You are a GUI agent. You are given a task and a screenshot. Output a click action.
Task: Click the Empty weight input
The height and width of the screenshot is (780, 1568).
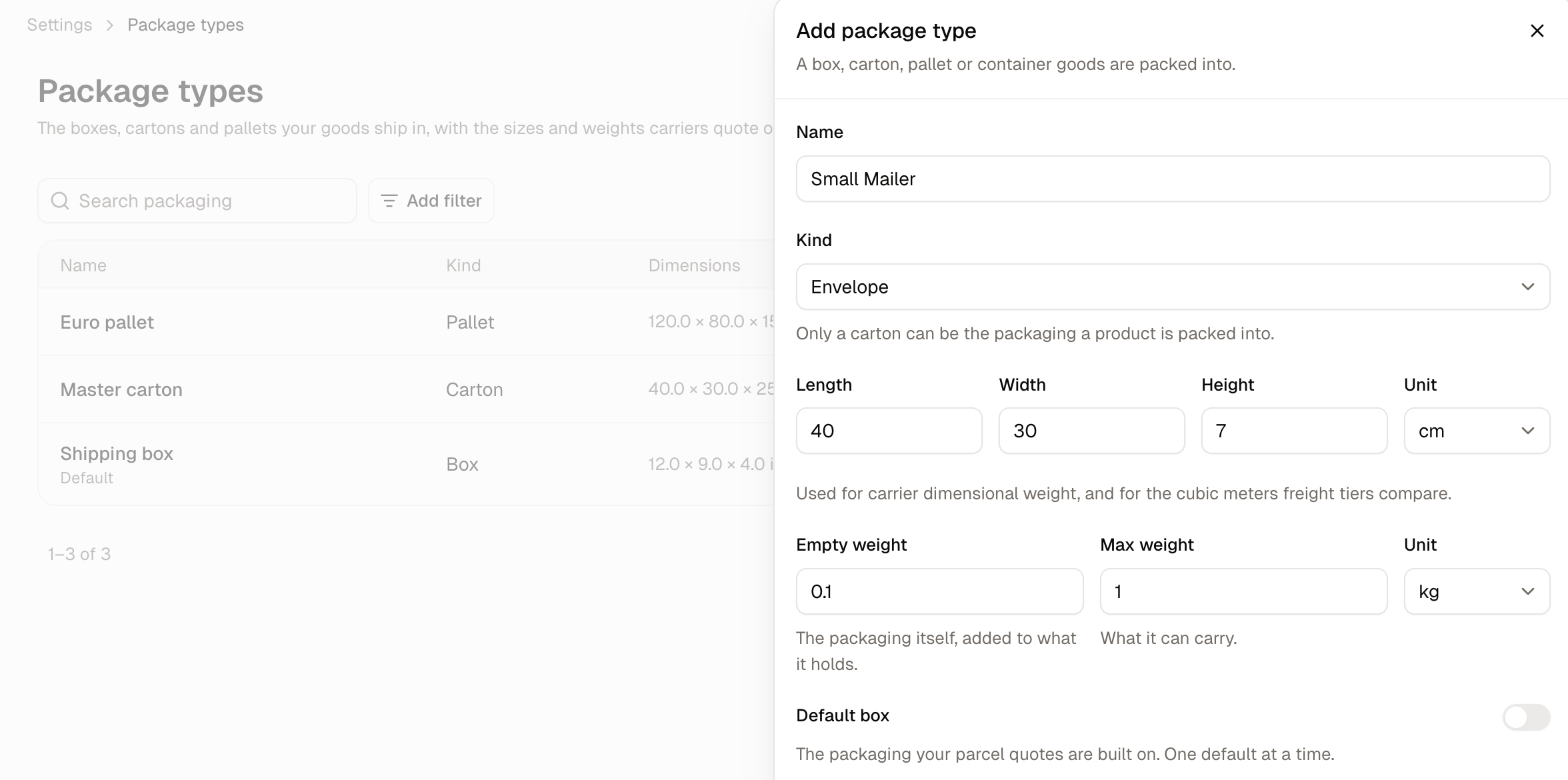click(939, 591)
